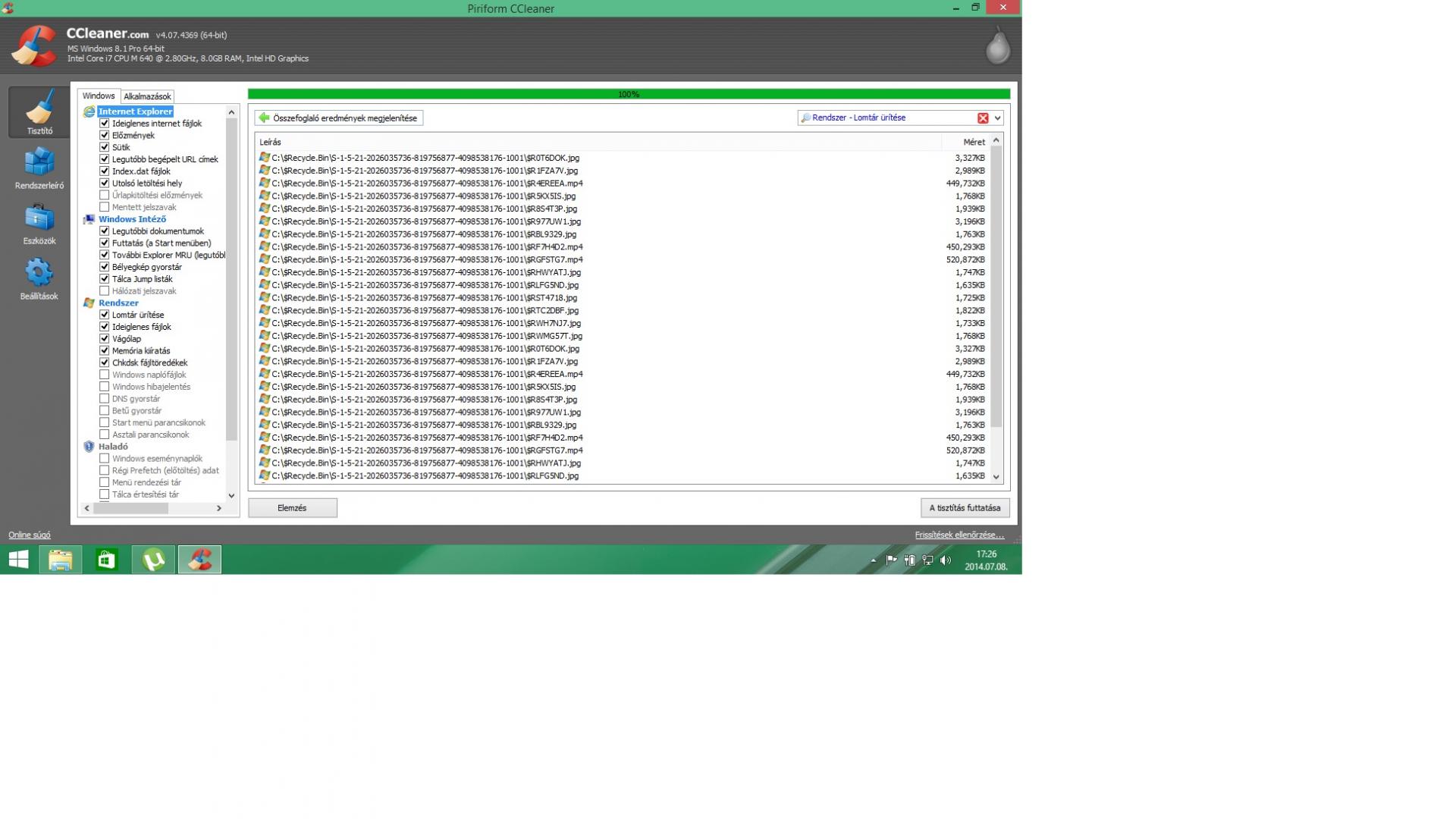The width and height of the screenshot is (1456, 819).
Task: Click the results list vertical scrollbar thumb
Action: point(996,287)
